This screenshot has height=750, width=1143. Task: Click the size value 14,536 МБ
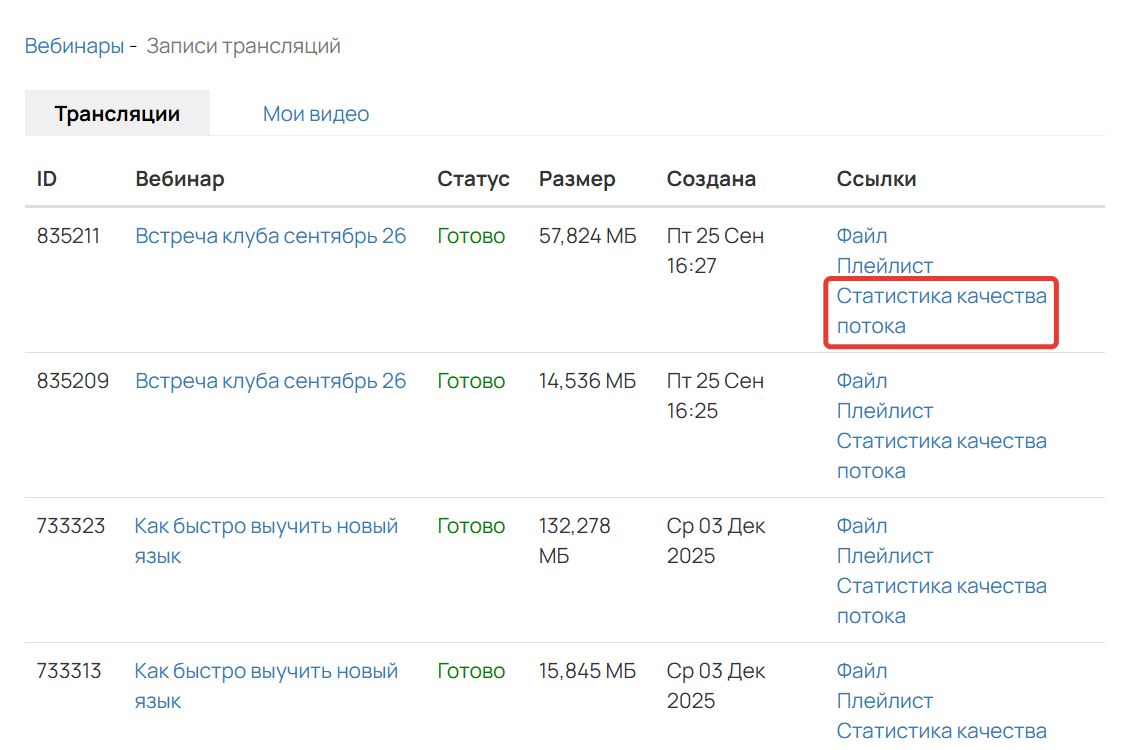pos(588,381)
